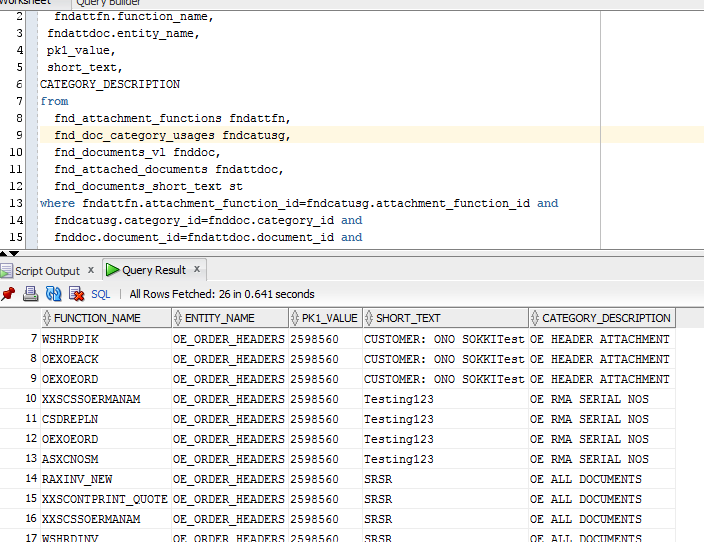The width and height of the screenshot is (704, 542).
Task: Sort by PK1_VALUE column header
Action: [326, 318]
